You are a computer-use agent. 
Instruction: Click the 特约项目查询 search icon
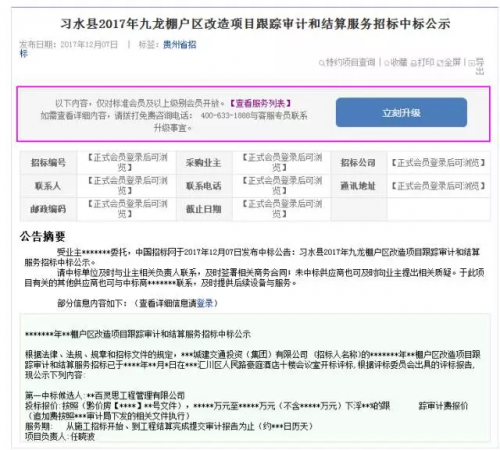click(x=321, y=63)
